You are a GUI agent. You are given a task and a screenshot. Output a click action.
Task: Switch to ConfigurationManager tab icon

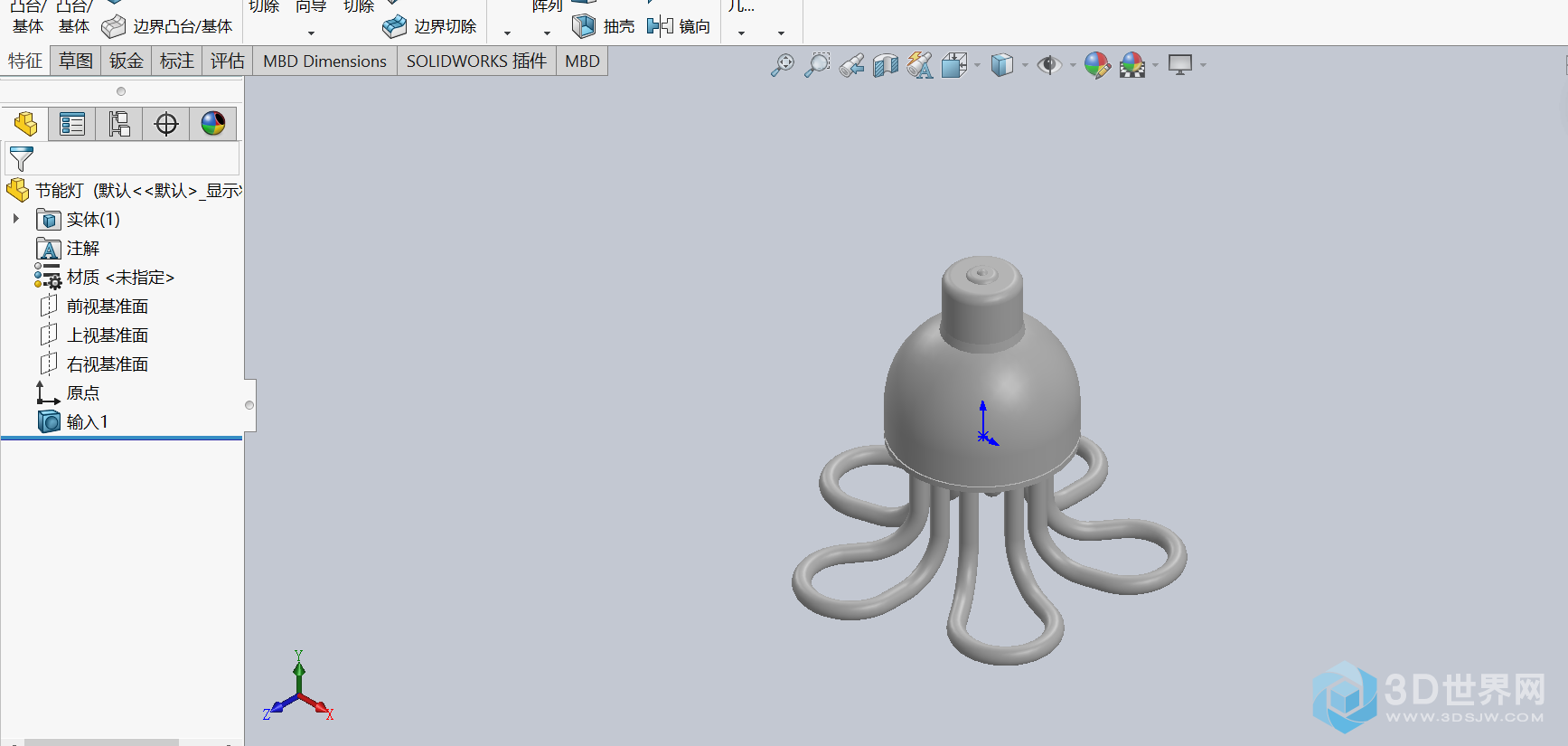coord(119,124)
